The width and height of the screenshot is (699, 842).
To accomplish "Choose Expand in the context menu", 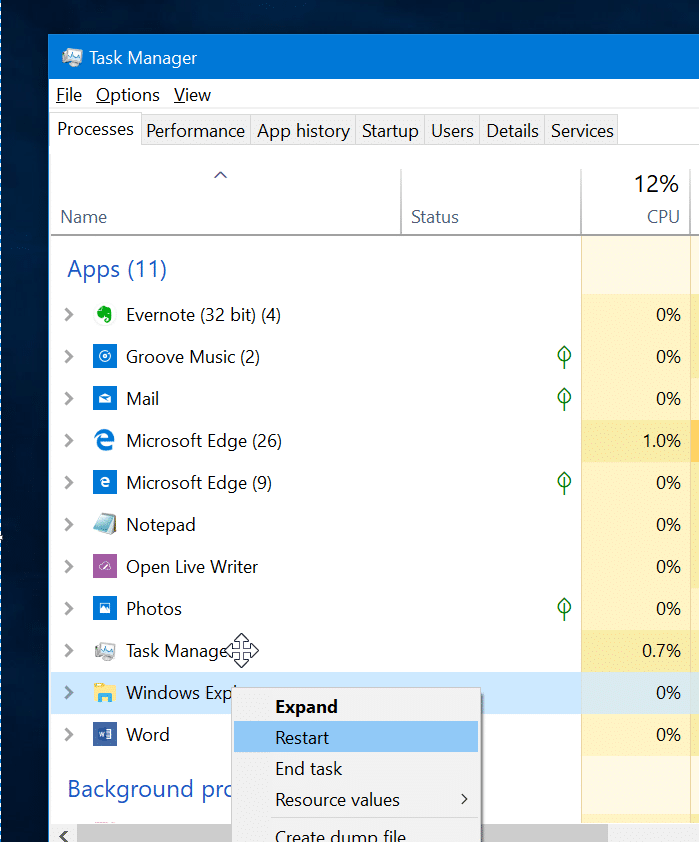I will (356, 707).
